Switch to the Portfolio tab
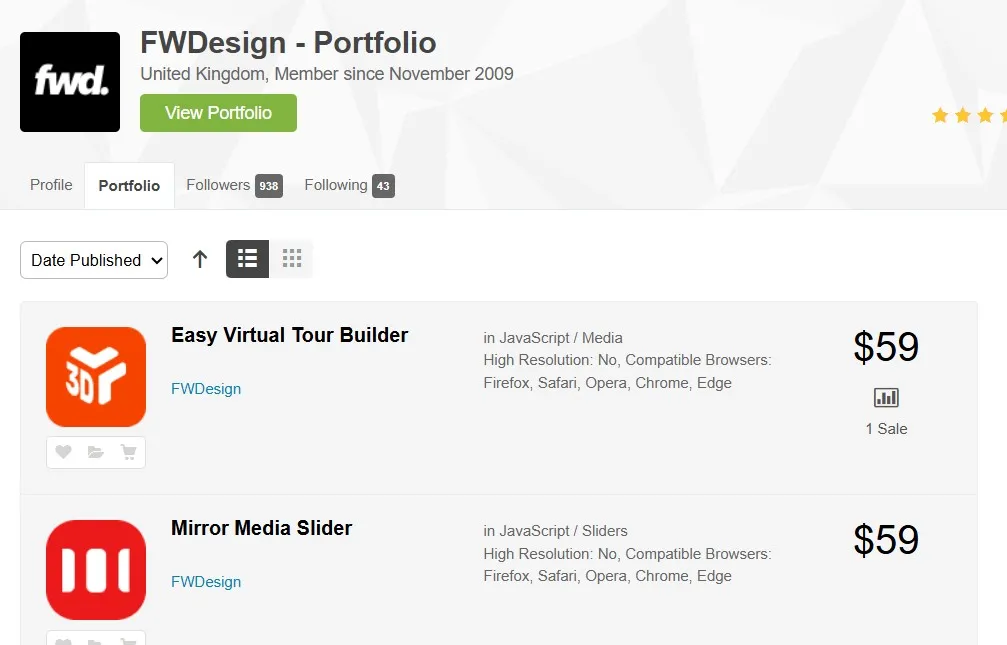Viewport: 1007px width, 645px height. (x=129, y=186)
